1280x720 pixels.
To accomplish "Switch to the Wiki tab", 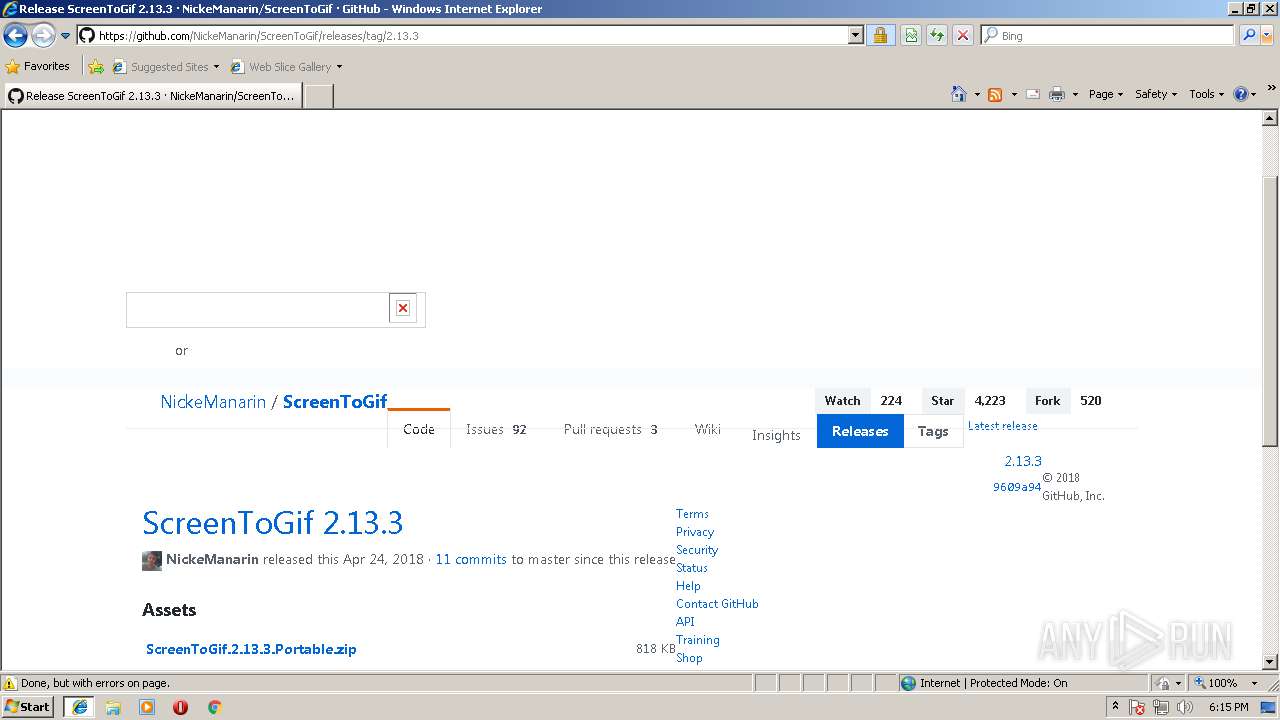I will 708,429.
